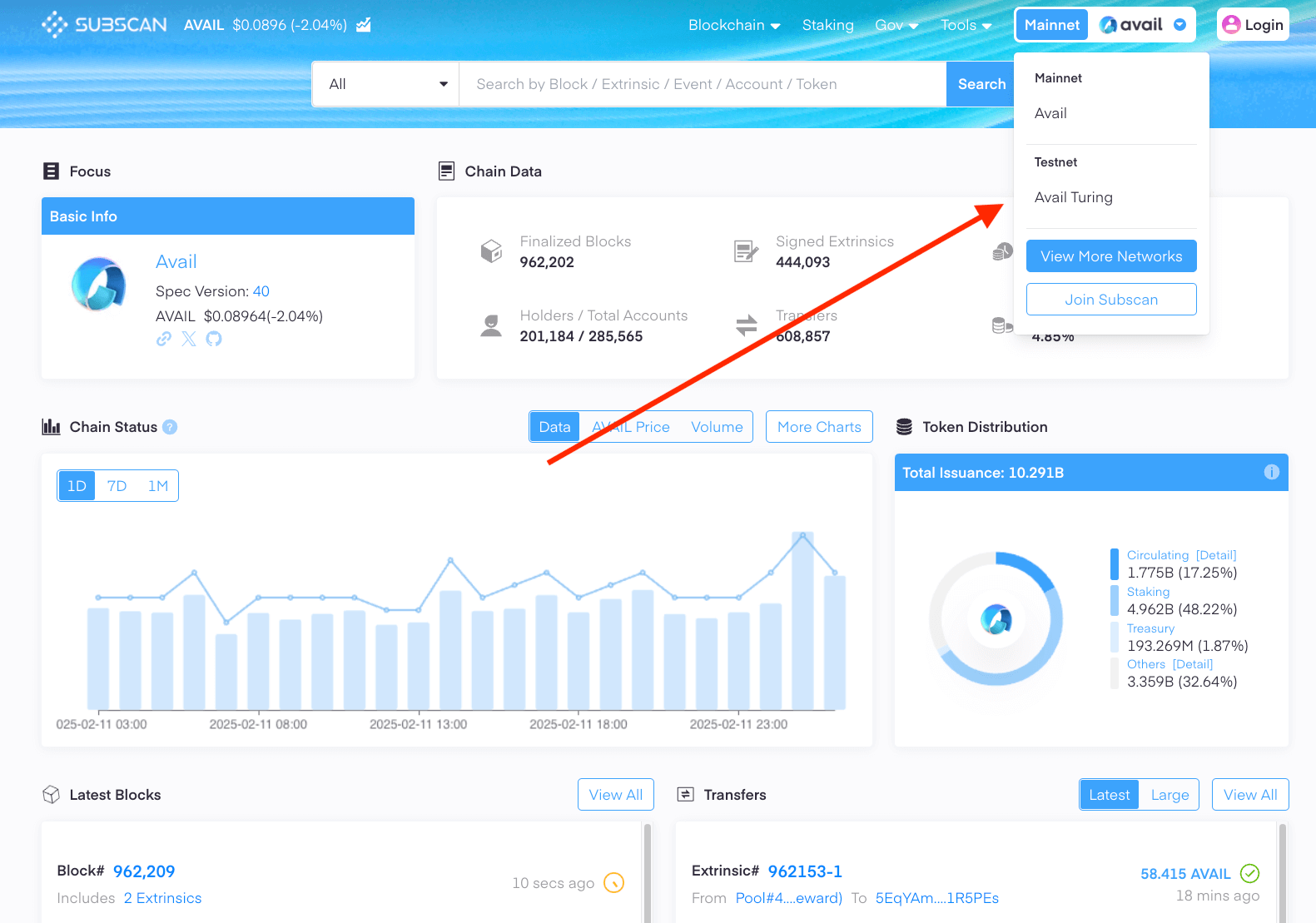
Task: Switch to the AVAIL Price chart tab
Action: 630,427
